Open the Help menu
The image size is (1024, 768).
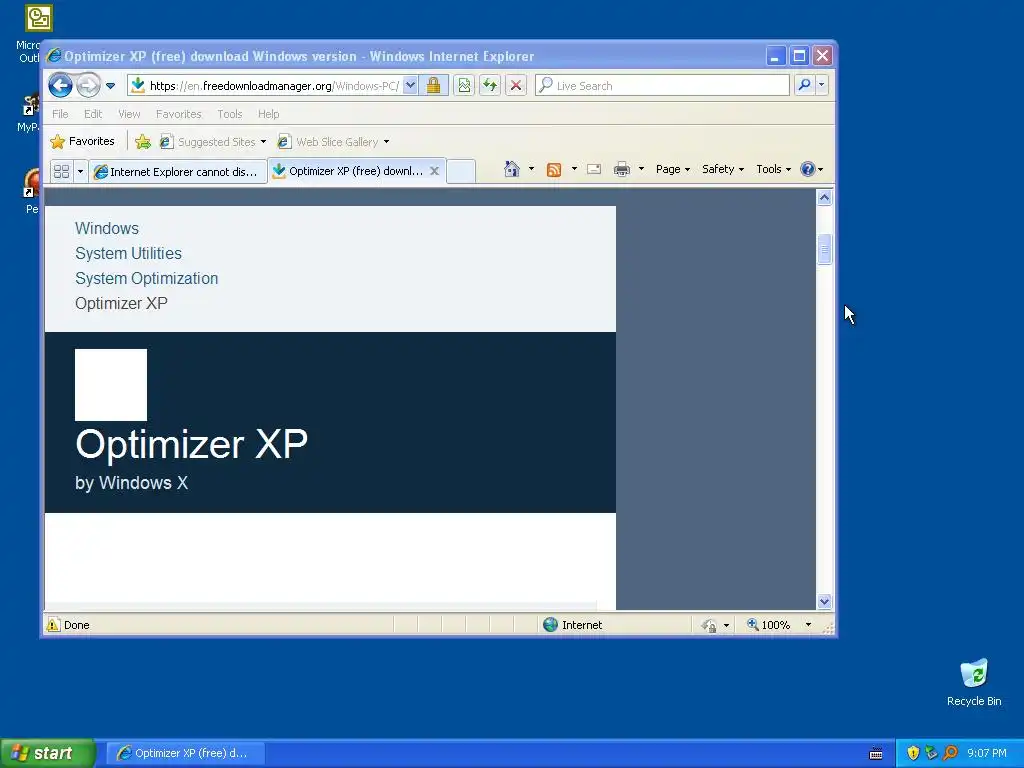tap(268, 114)
